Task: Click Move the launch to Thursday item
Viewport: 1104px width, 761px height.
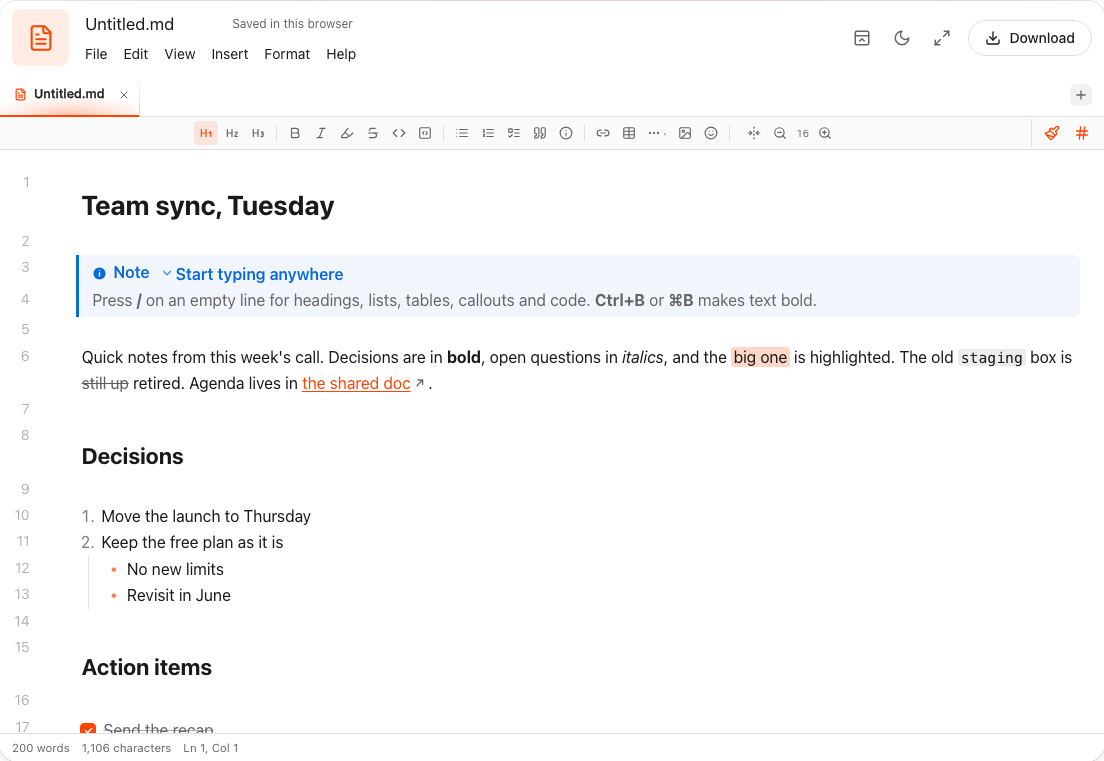Action: click(x=206, y=517)
